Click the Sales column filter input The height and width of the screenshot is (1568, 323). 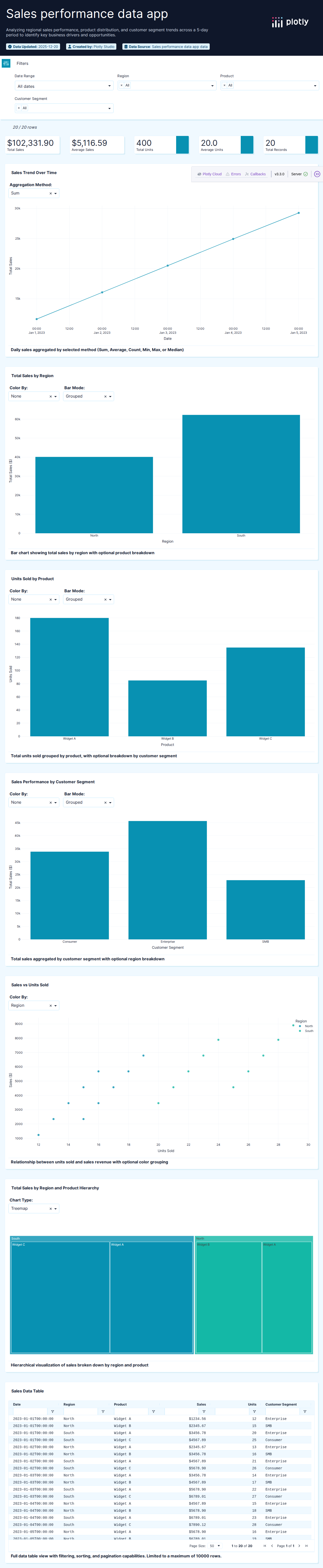click(x=182, y=1412)
